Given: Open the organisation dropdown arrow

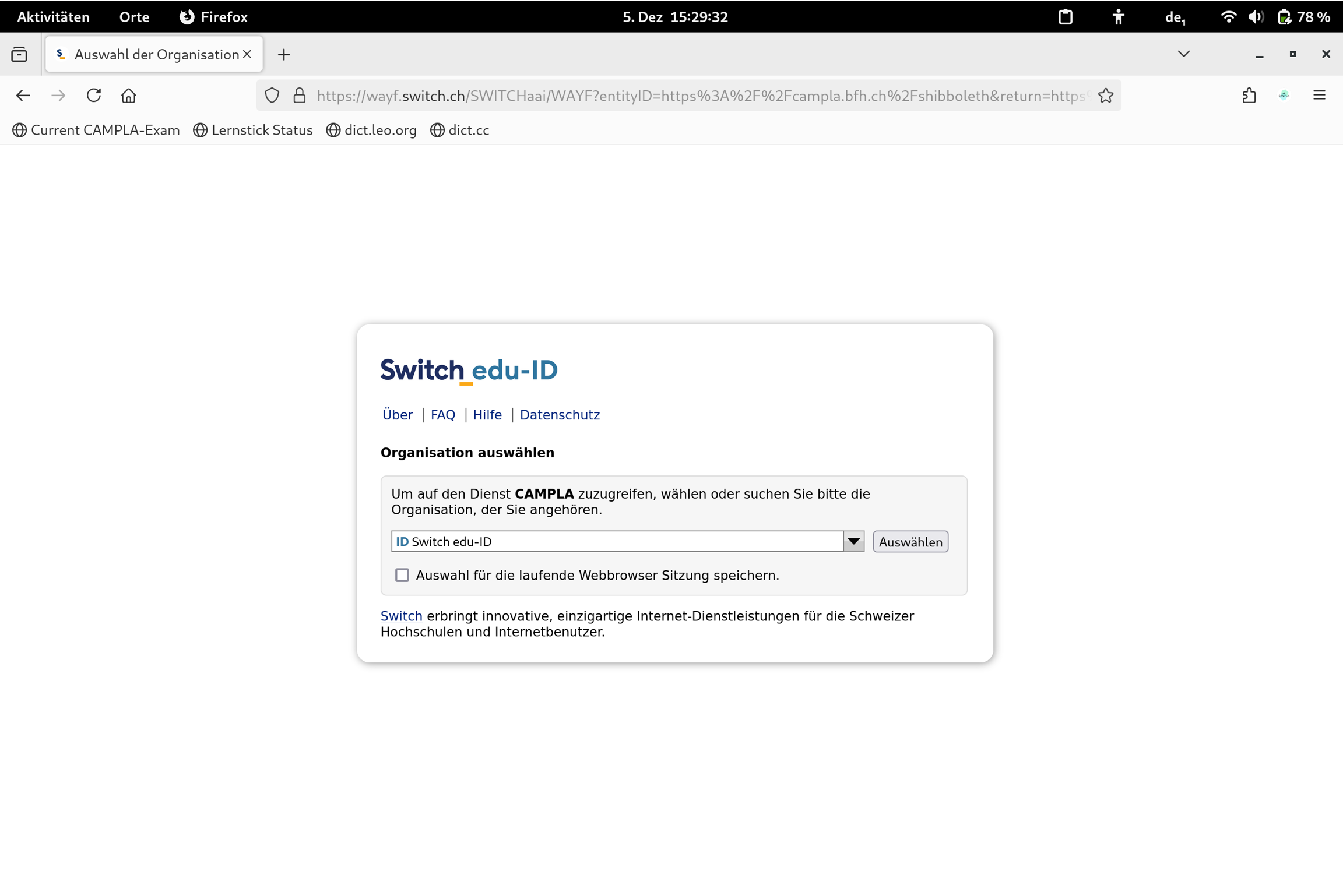Looking at the screenshot, I should coord(853,541).
